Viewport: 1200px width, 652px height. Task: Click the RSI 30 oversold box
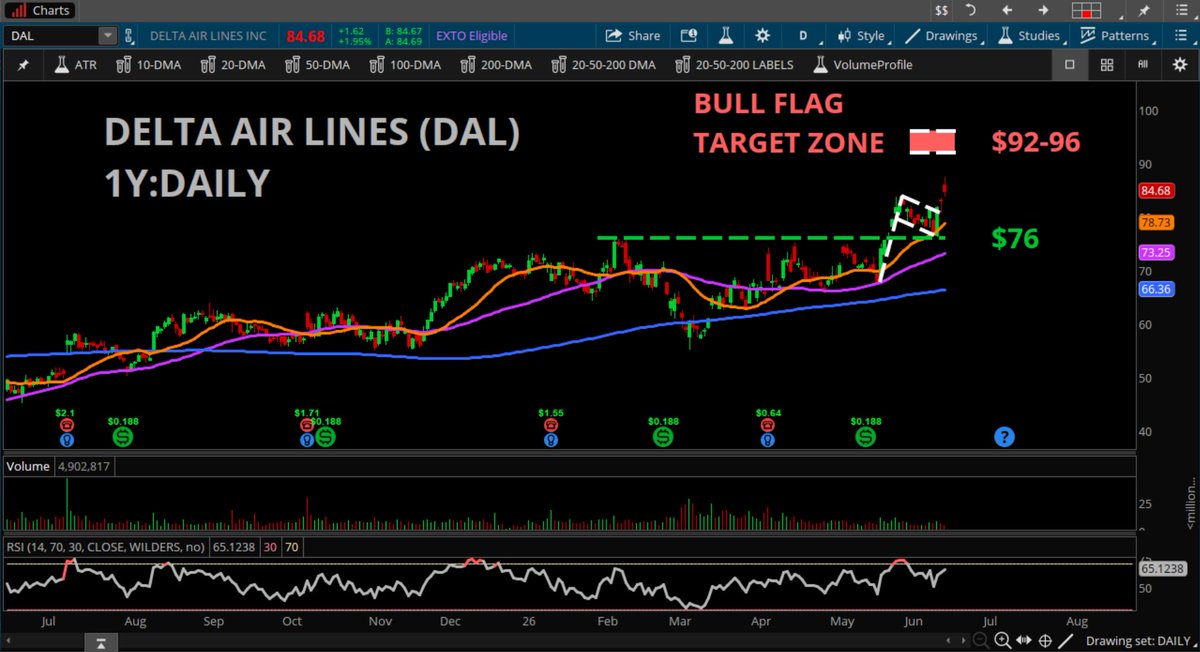(x=272, y=547)
